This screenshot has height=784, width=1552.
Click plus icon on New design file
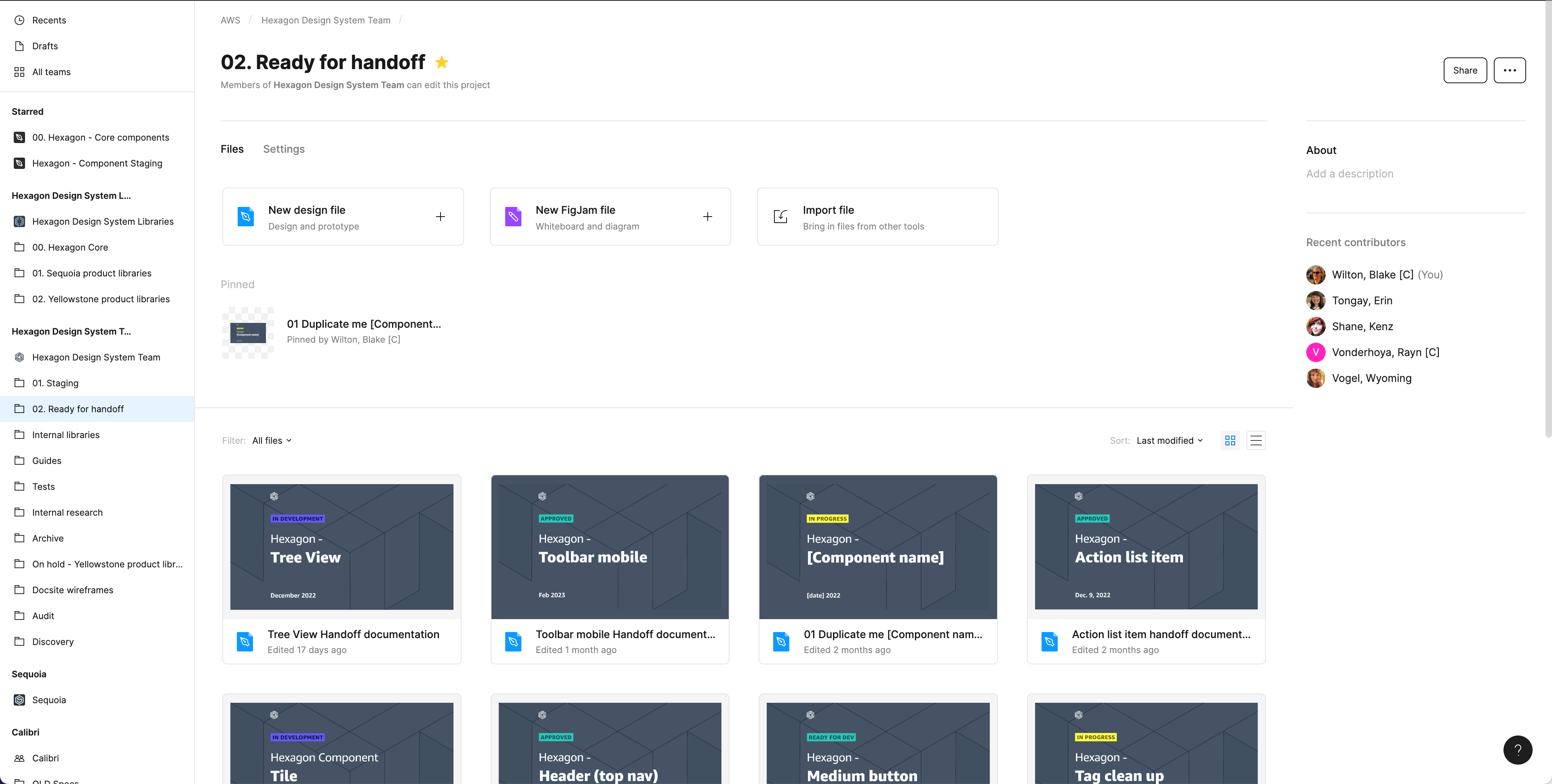pyautogui.click(x=441, y=216)
